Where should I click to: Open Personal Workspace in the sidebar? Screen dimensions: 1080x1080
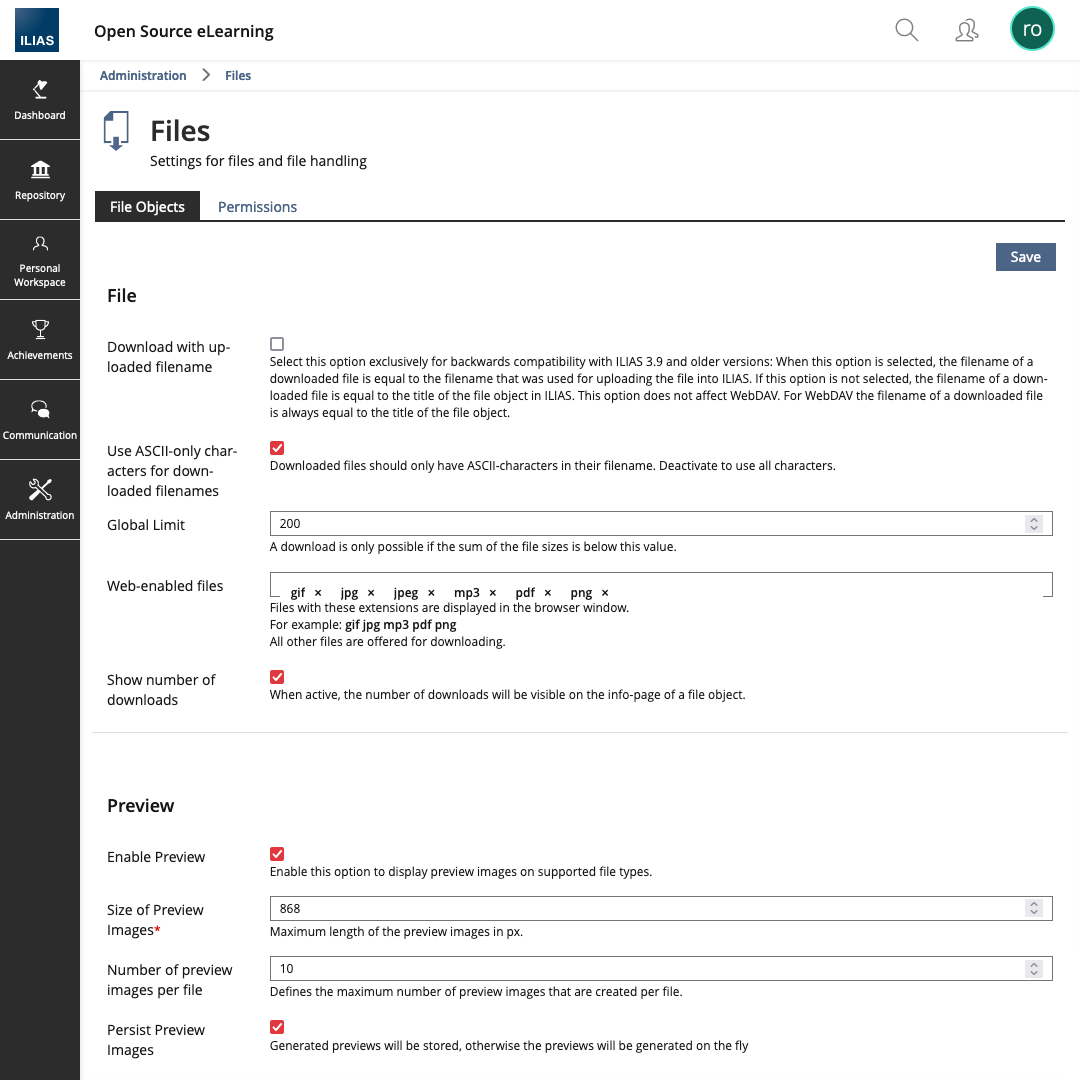[40, 260]
